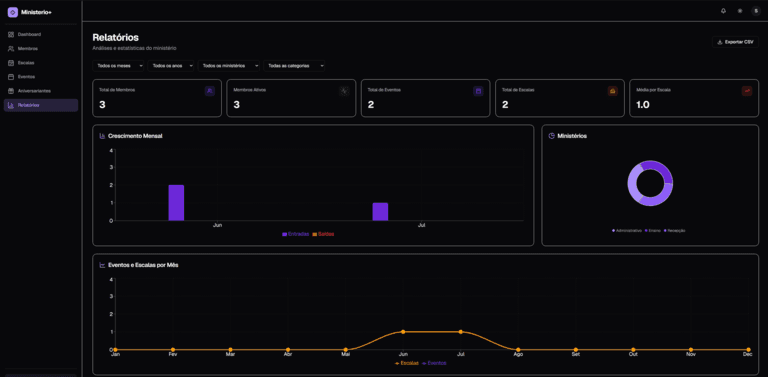
Task: Click the icon on Média por Escala card
Action: (x=747, y=91)
